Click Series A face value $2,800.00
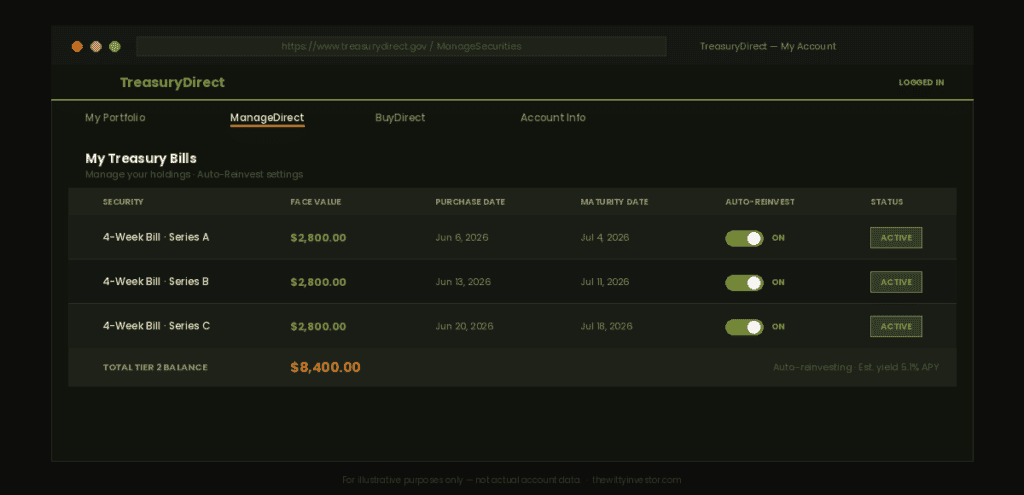This screenshot has height=495, width=1024. pos(318,238)
